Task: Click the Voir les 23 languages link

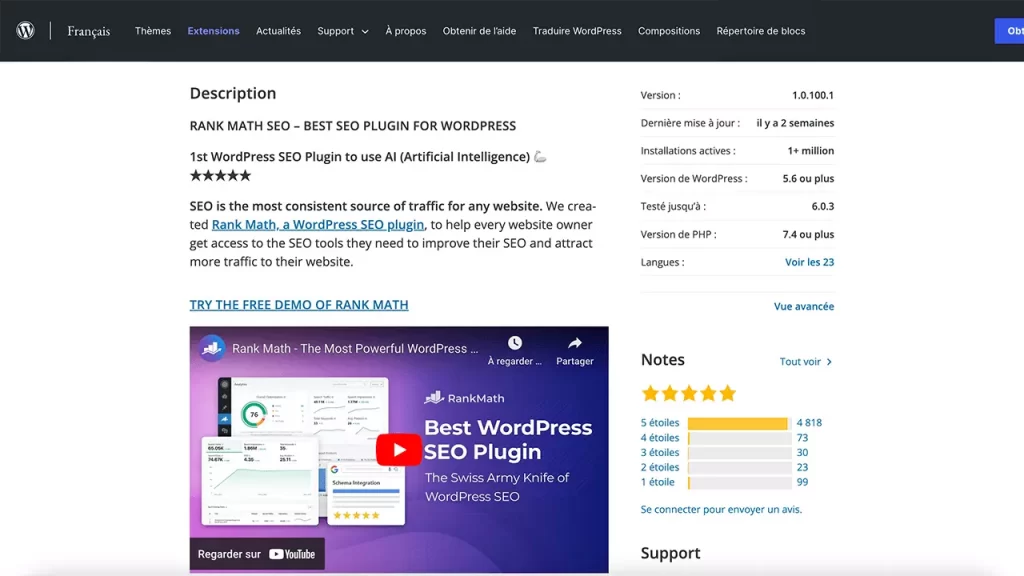Action: coord(809,262)
